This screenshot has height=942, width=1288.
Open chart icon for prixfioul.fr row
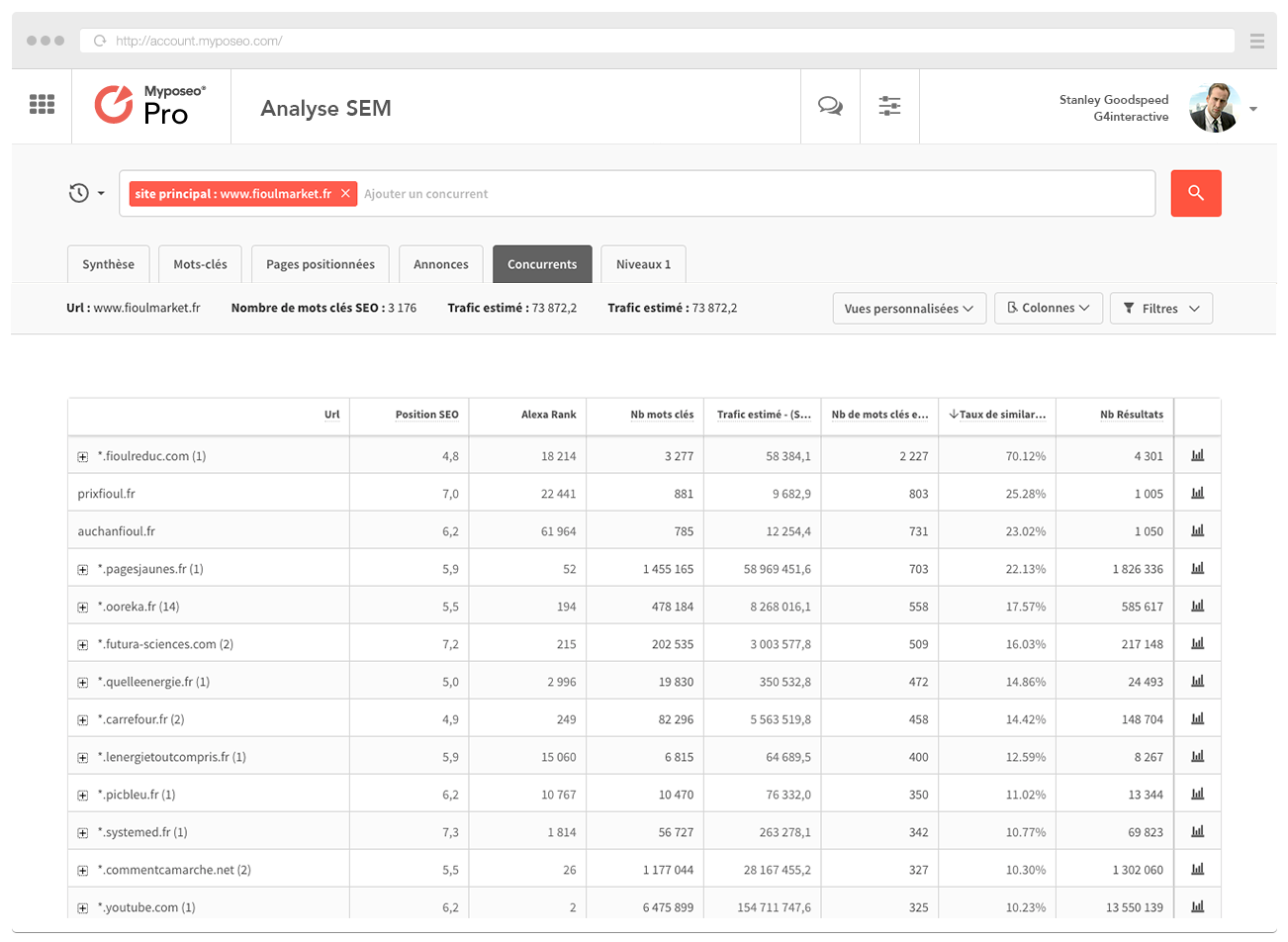tap(1198, 493)
